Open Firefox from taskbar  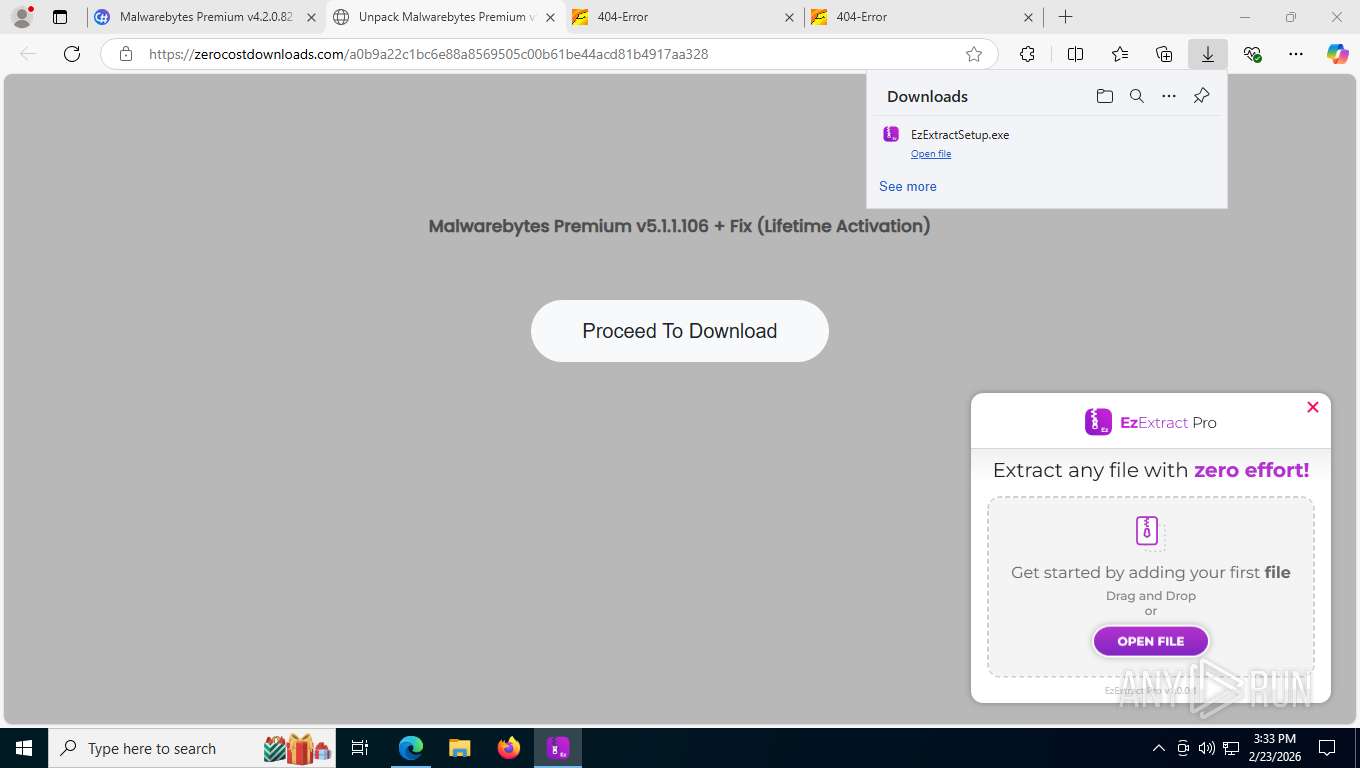(509, 748)
